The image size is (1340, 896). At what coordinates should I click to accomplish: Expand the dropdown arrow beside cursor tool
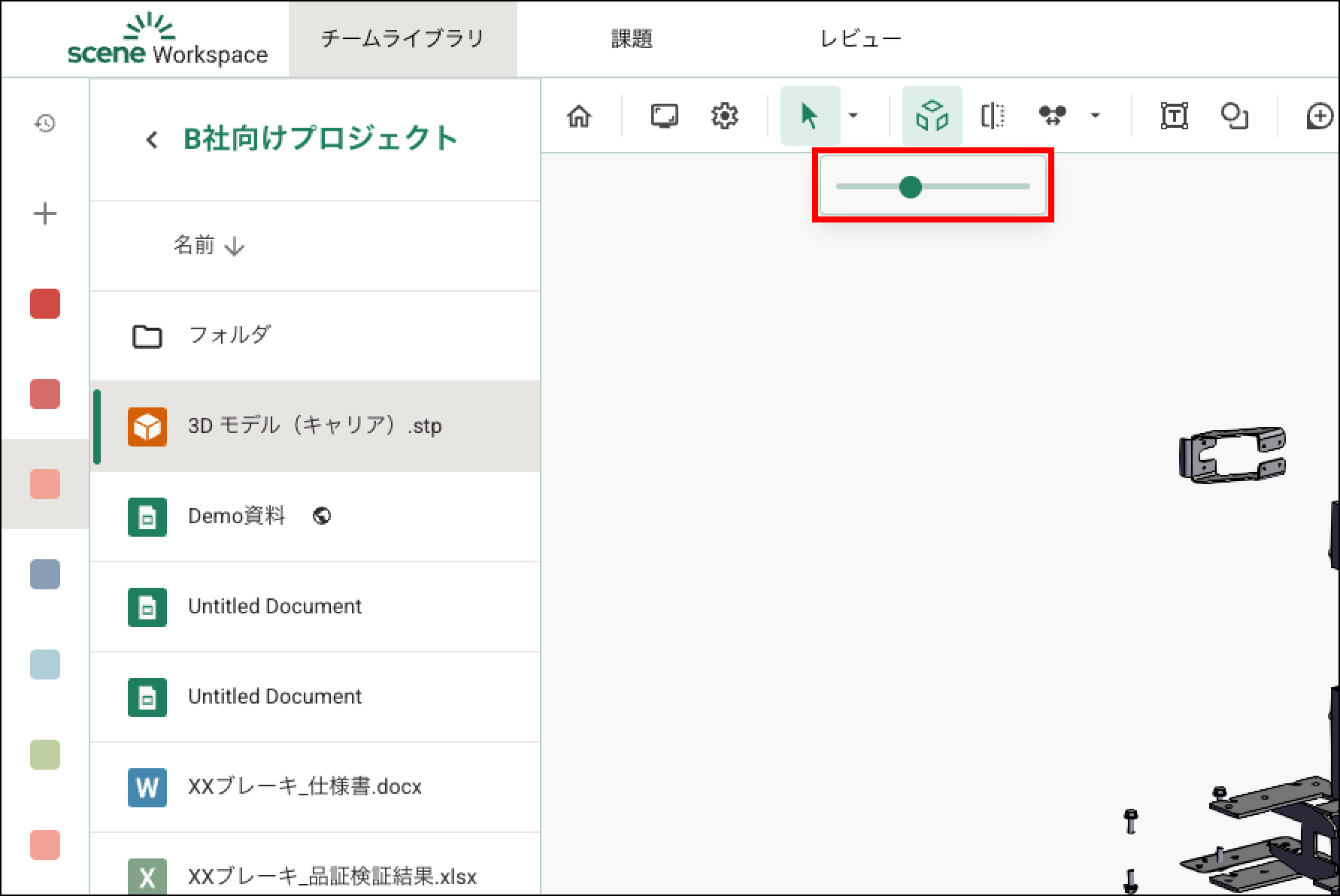(x=853, y=116)
